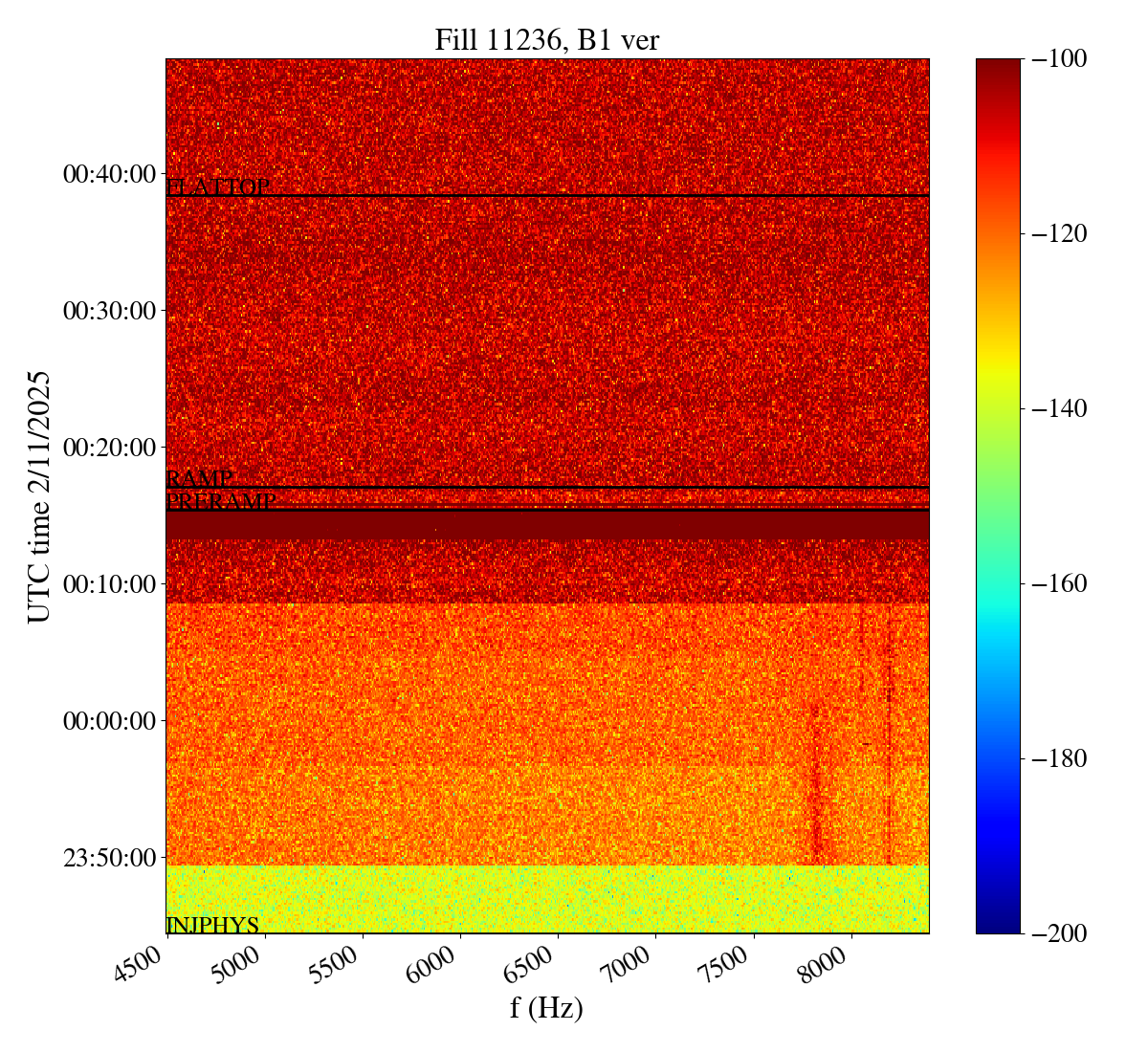This screenshot has height=1052, width=1148.
Task: Click the yellow-green band above INJPHYS
Action: tap(546, 894)
